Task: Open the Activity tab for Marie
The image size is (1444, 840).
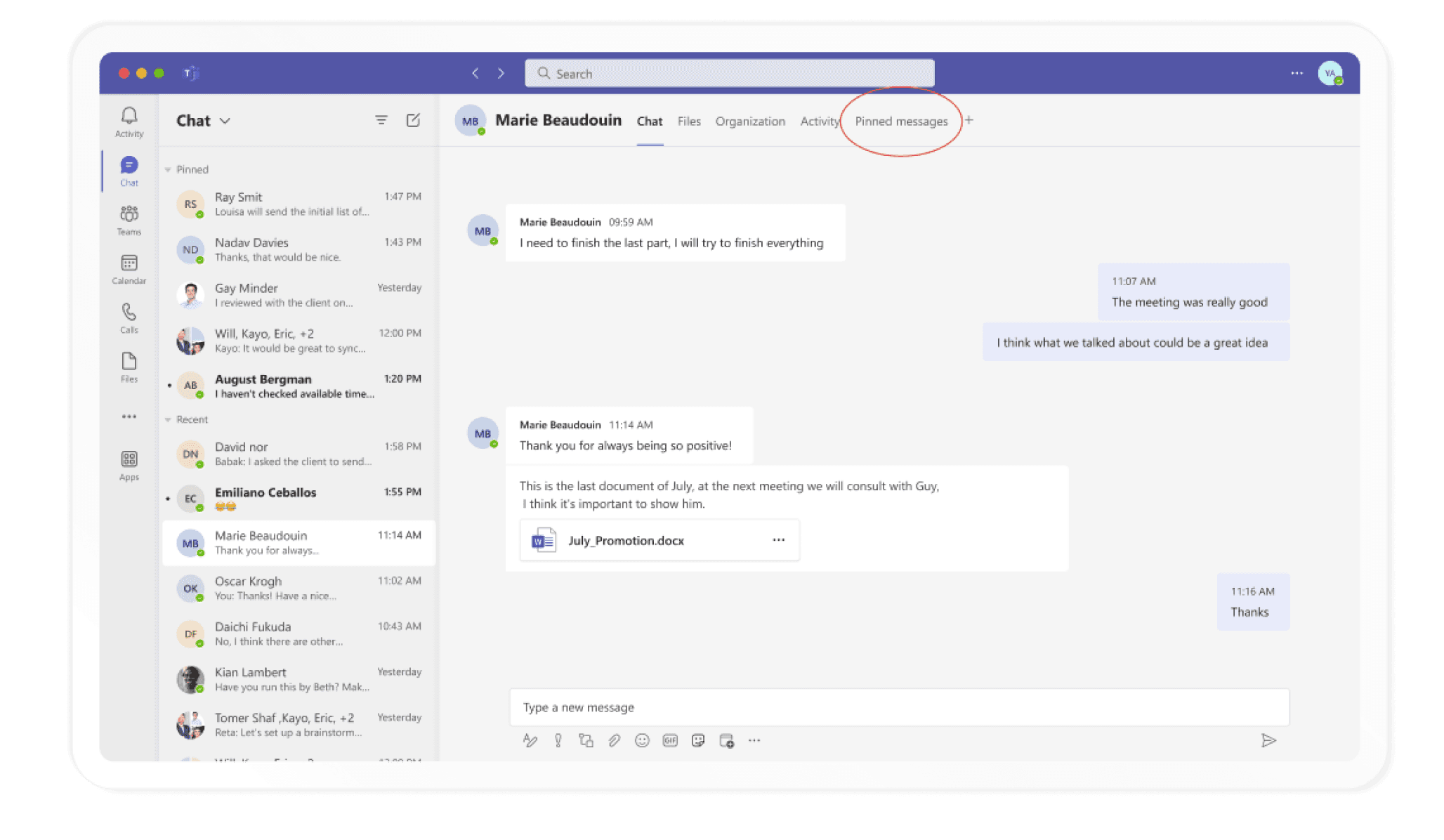Action: point(820,121)
